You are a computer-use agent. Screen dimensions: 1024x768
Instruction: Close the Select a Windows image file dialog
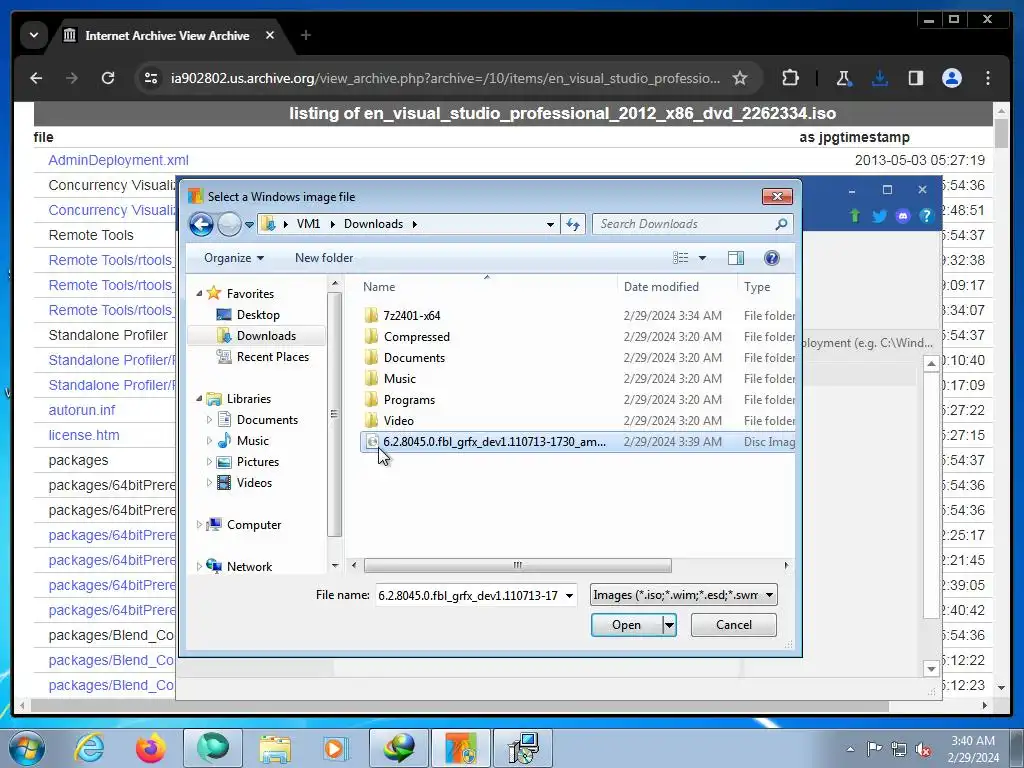point(777,196)
